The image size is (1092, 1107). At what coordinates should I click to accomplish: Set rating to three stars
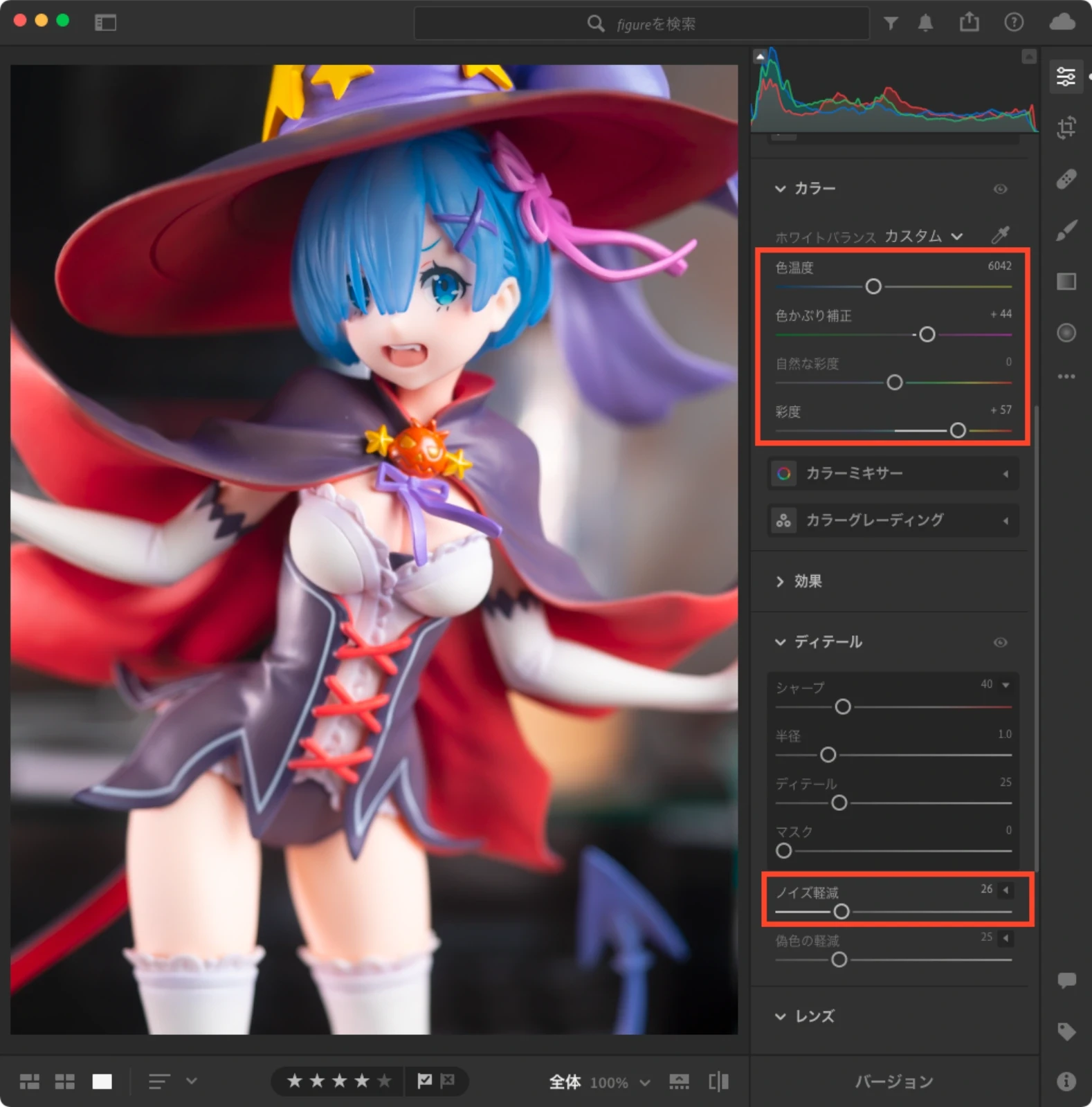coord(339,1081)
